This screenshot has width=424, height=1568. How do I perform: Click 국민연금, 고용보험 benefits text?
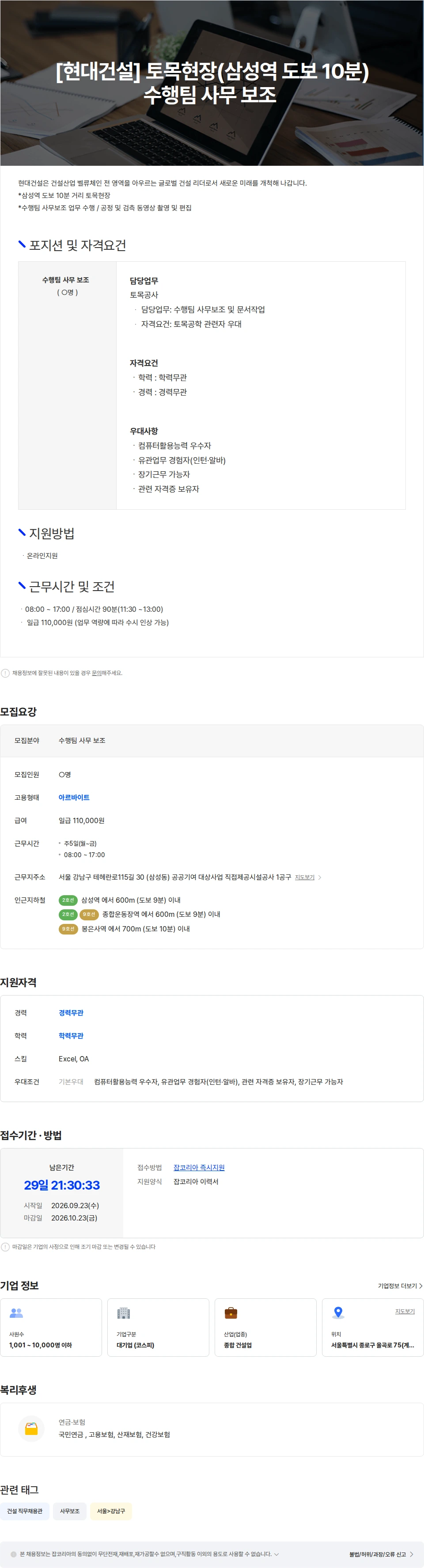114,1434
